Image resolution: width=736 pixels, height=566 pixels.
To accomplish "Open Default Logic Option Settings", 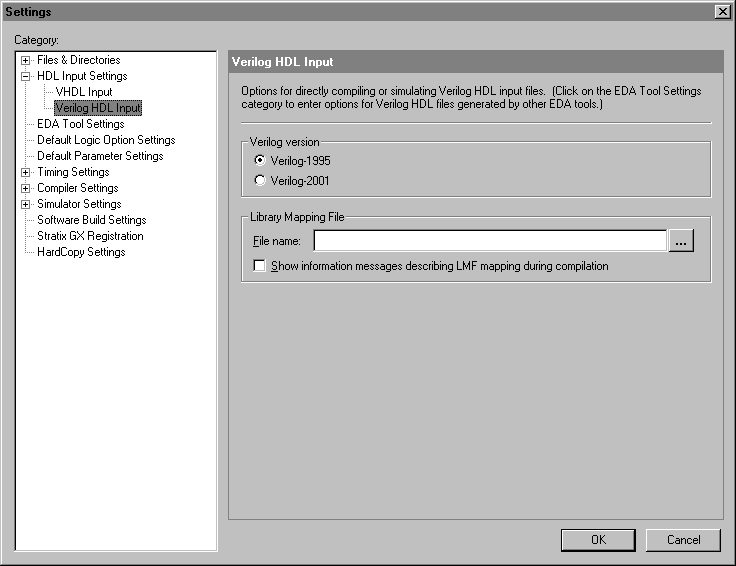I will coord(106,140).
